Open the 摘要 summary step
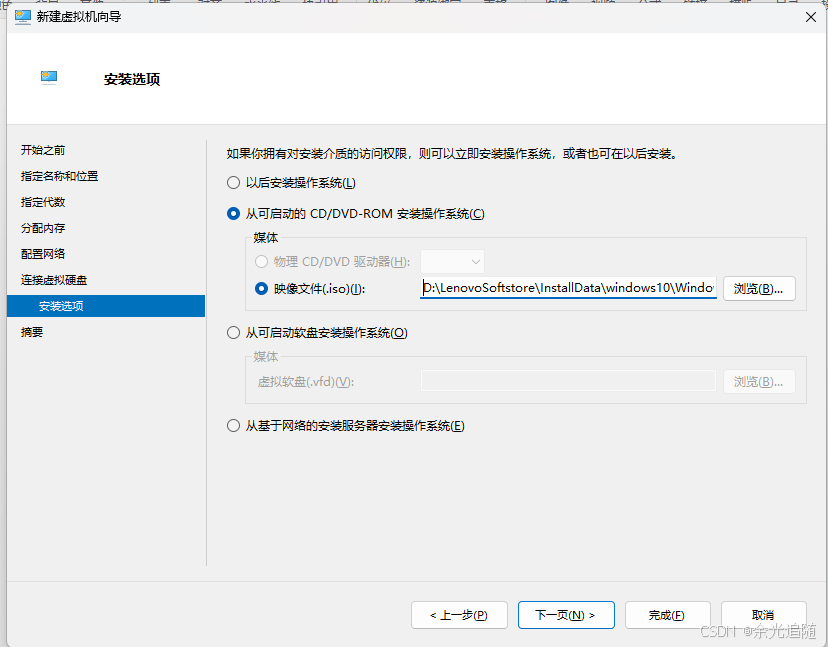The width and height of the screenshot is (828, 647). [x=33, y=332]
